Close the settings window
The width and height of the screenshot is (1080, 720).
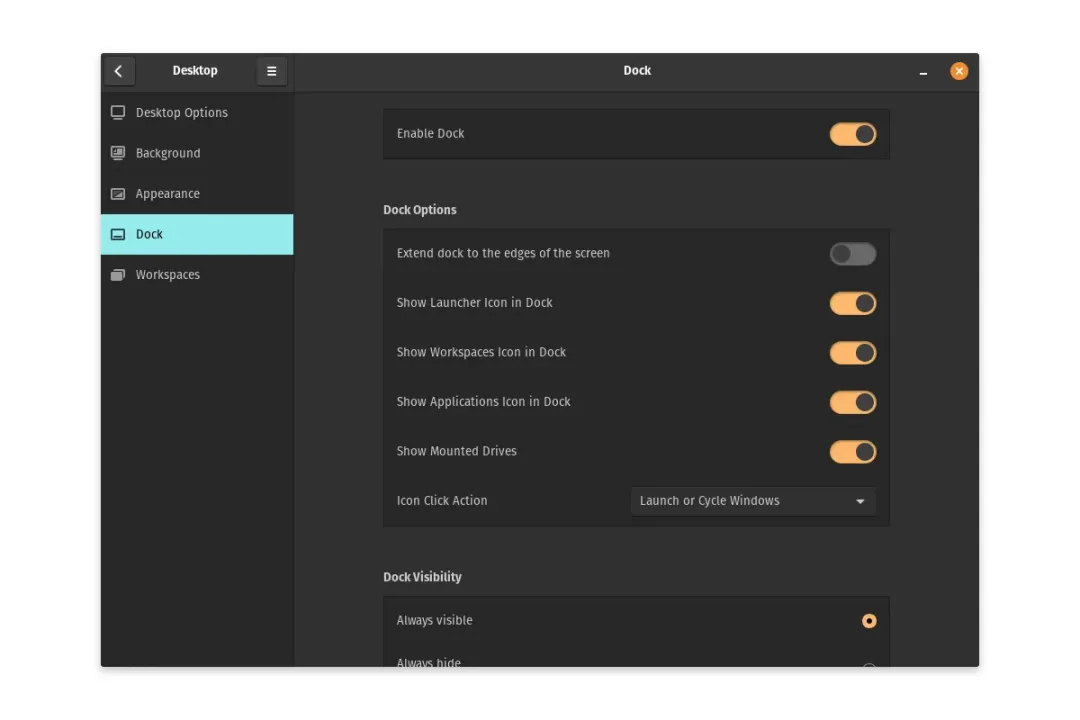[x=959, y=71]
